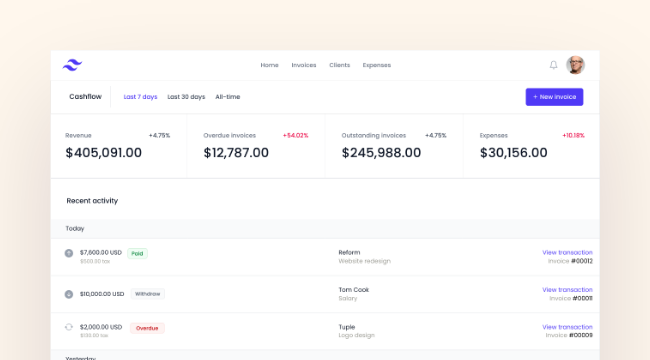Click the Revenue value $405,091.00
Image resolution: width=650 pixels, height=360 pixels.
tap(104, 153)
